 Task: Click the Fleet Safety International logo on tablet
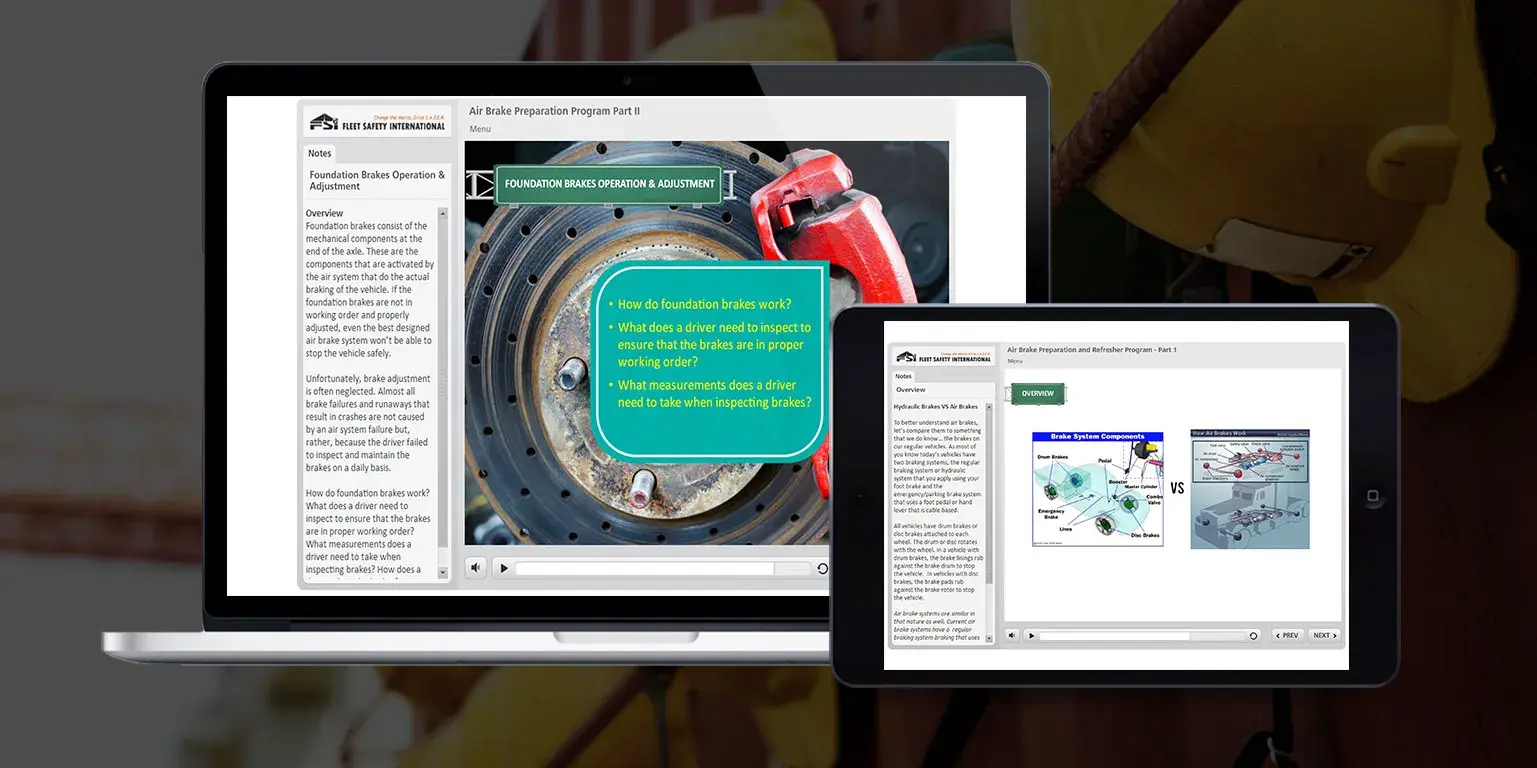click(x=943, y=356)
